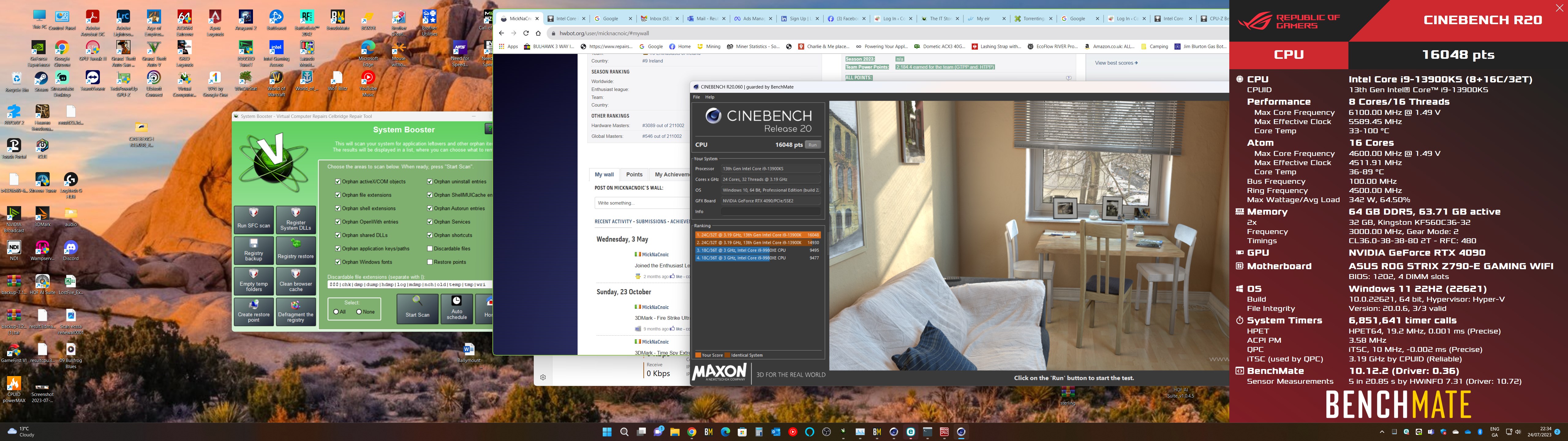Toggle Orphan activeX/COM objects checkbox
Image resolution: width=1568 pixels, height=441 pixels.
(x=338, y=182)
